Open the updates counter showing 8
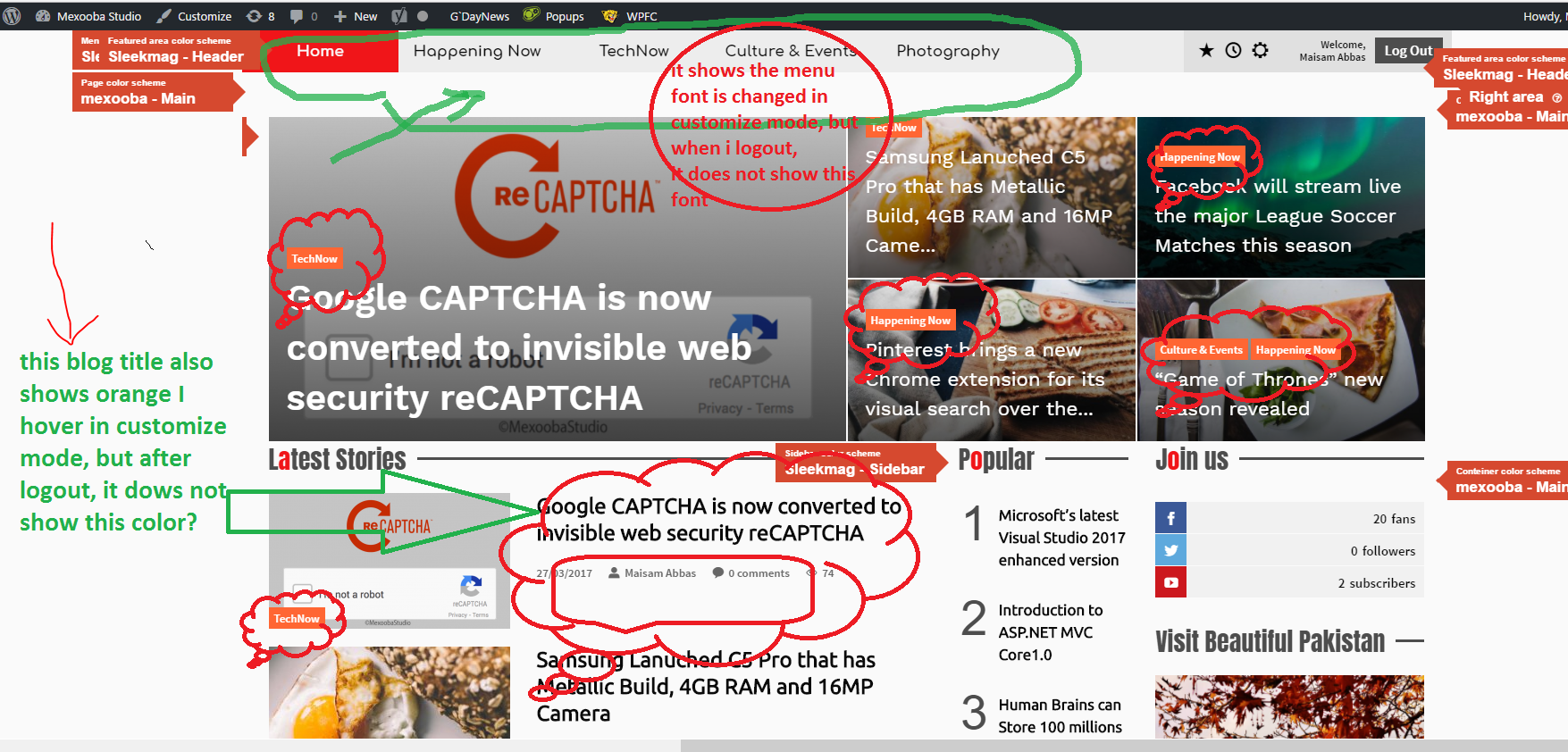Viewport: 1568px width, 752px height. (x=260, y=16)
